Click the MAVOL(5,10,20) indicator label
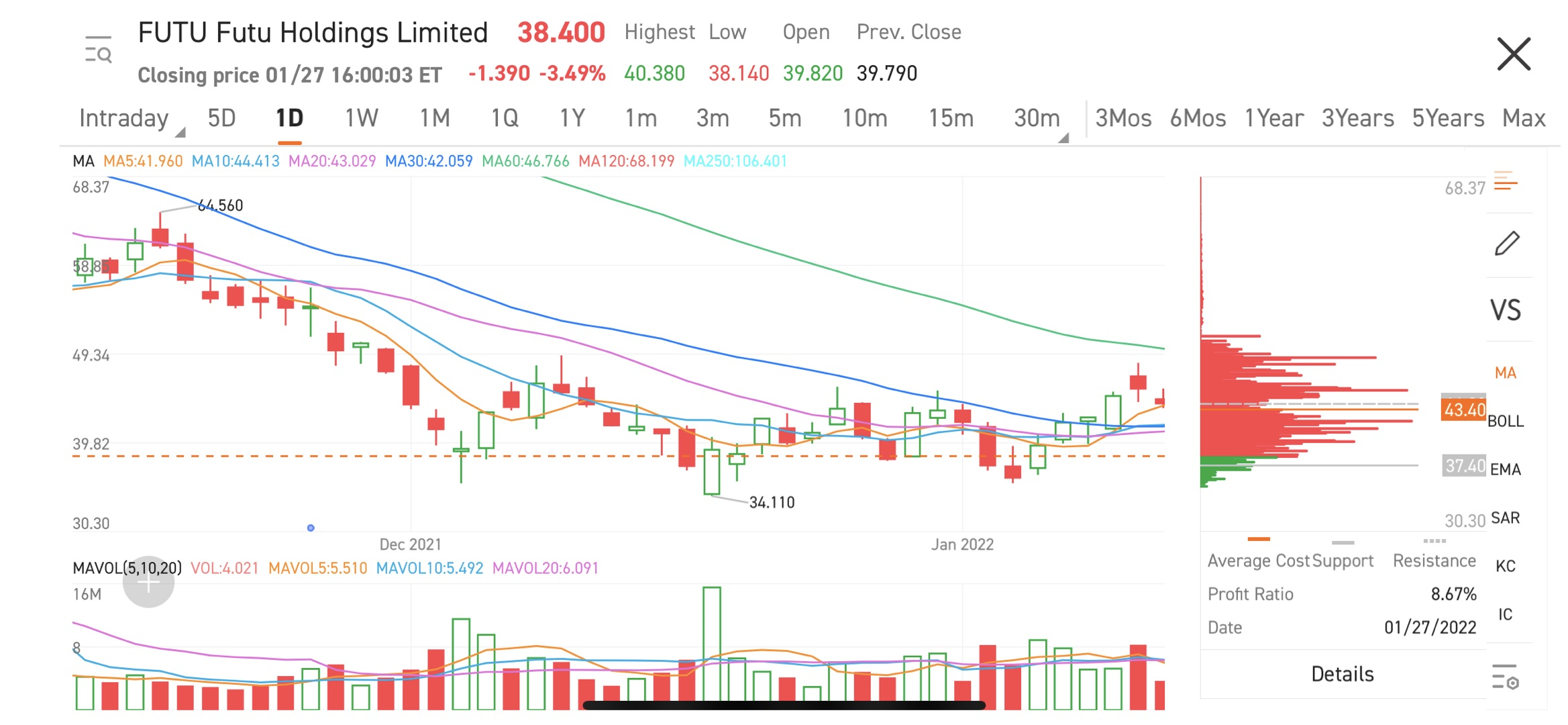 pyautogui.click(x=127, y=568)
